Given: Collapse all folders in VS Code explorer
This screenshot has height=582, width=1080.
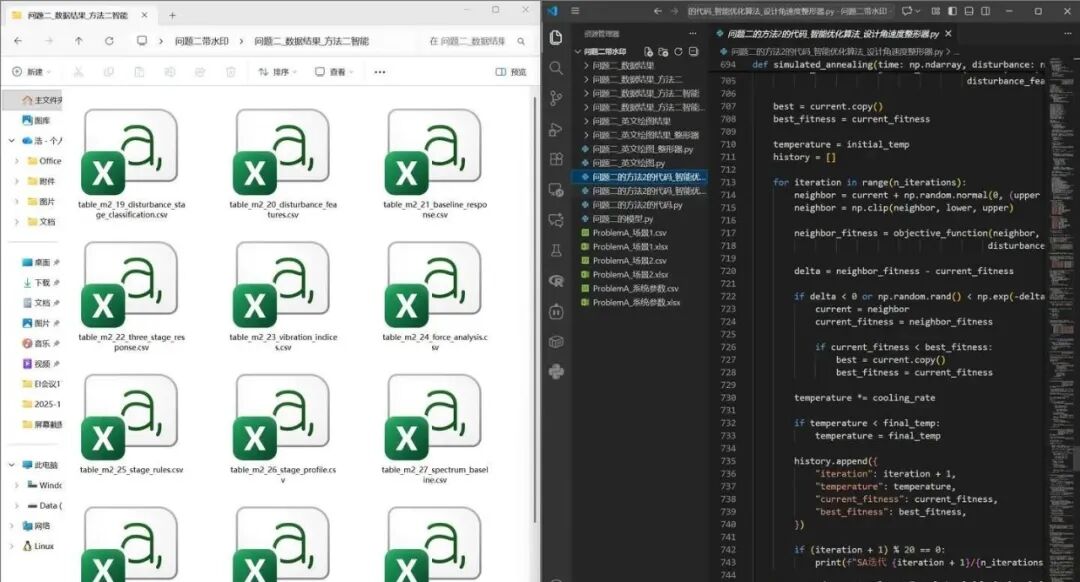Looking at the screenshot, I should [x=694, y=52].
